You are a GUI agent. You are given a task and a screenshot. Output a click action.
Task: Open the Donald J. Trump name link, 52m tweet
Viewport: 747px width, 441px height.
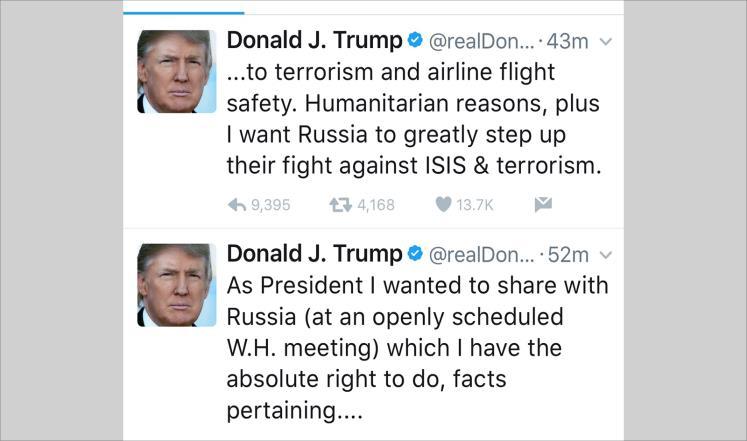pos(314,255)
